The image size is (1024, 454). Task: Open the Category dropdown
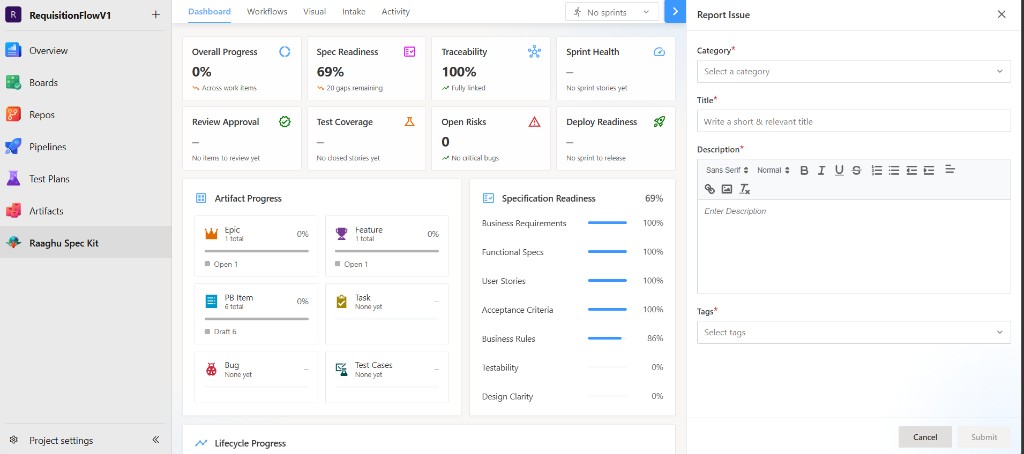click(x=854, y=71)
